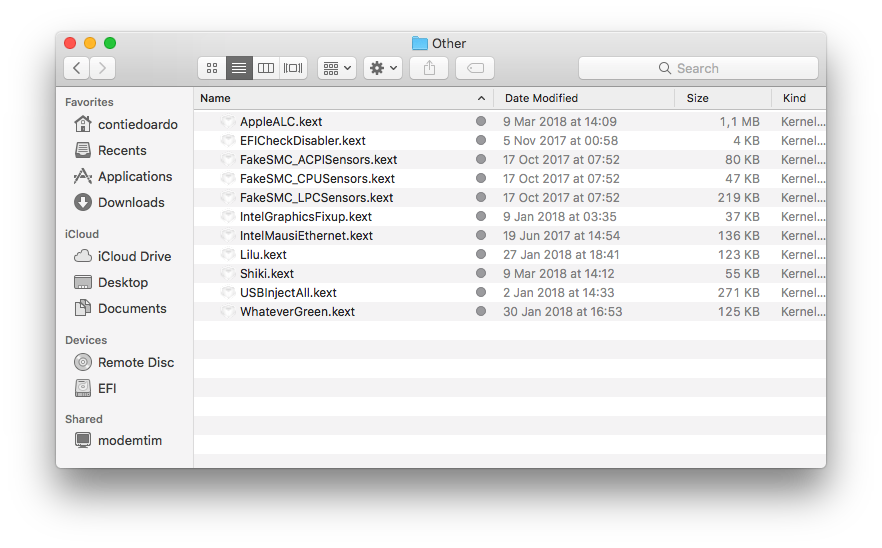Select the EFI volume in sidebar
882x548 pixels.
point(96,388)
